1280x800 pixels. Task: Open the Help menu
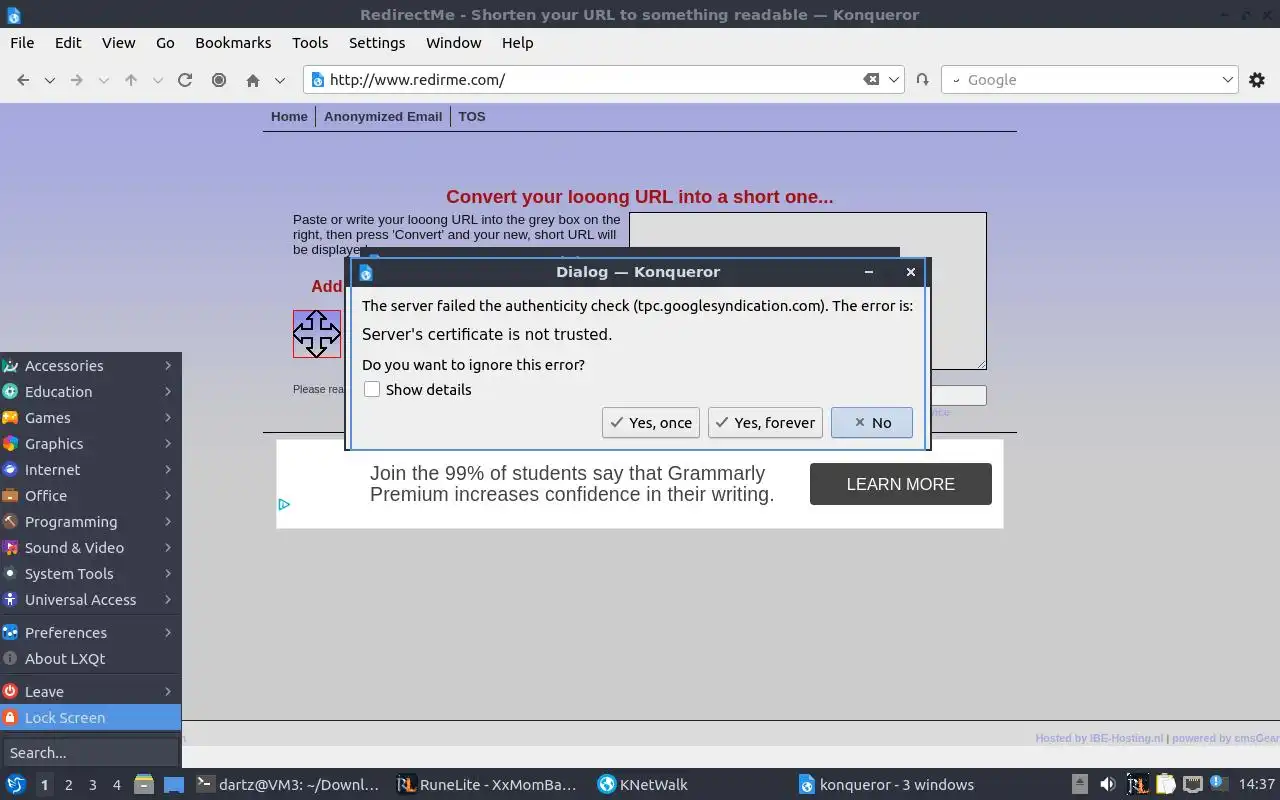(518, 43)
